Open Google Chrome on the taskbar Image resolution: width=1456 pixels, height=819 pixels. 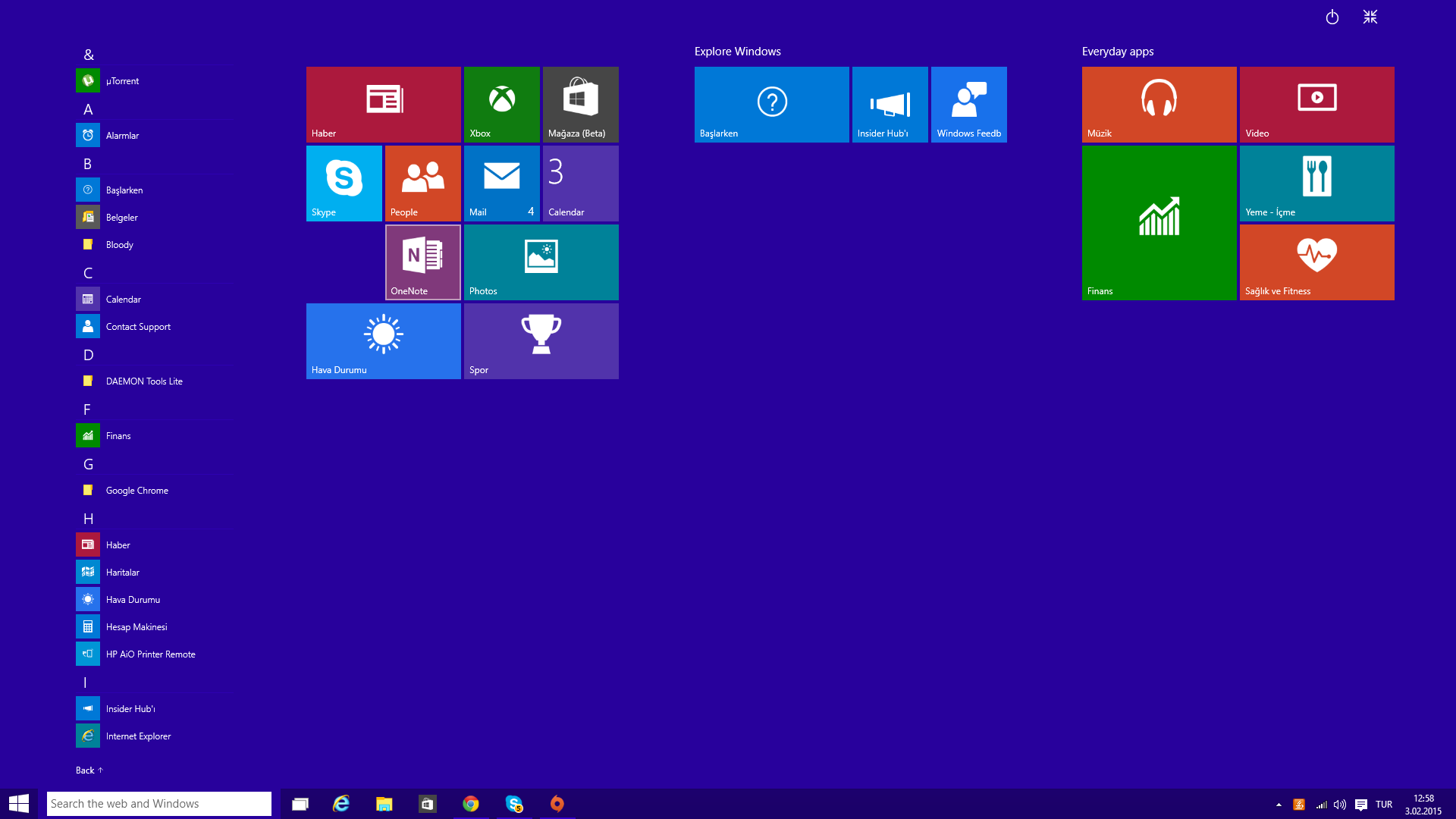[471, 804]
